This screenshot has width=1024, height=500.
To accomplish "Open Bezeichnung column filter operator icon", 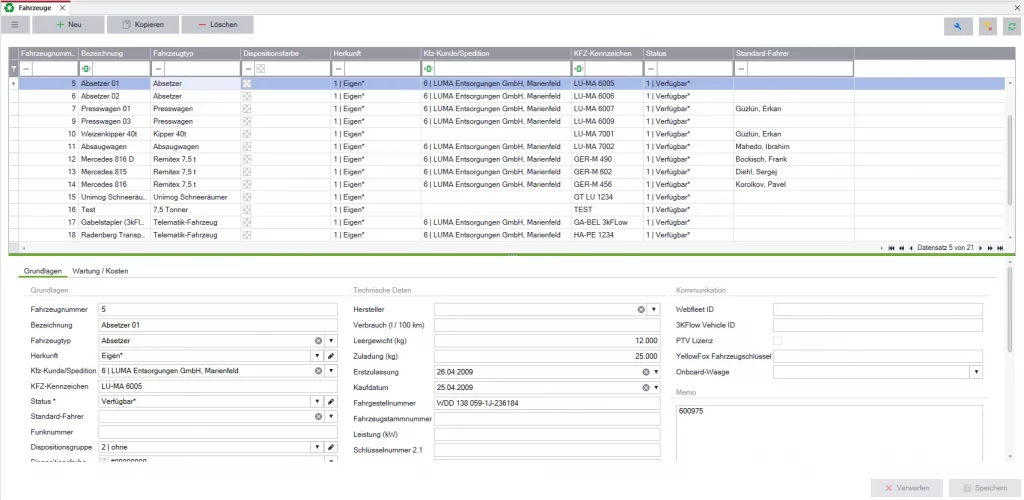I will (86, 69).
